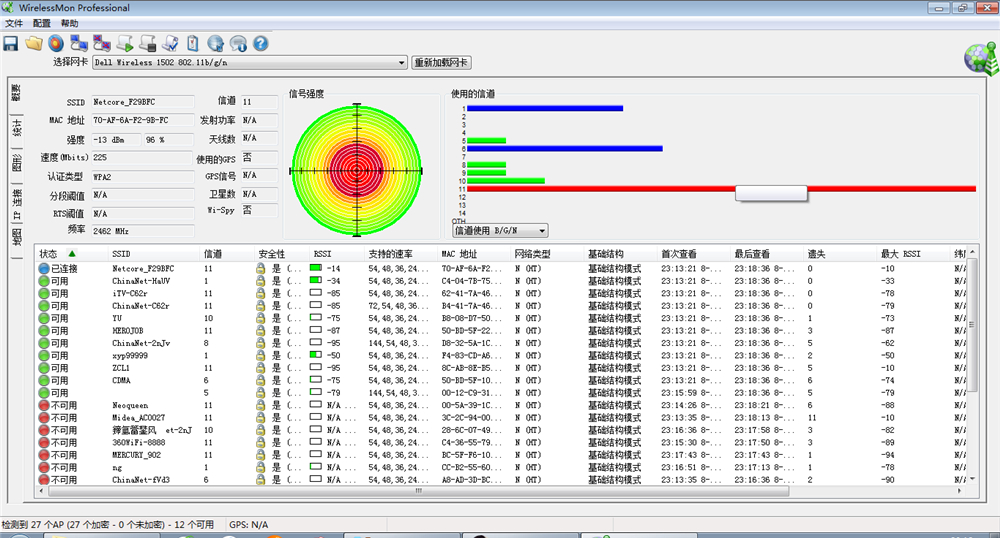Screen dimensions: 1000x538
Task: Switch to the 图形 side tab
Action: pos(16,163)
